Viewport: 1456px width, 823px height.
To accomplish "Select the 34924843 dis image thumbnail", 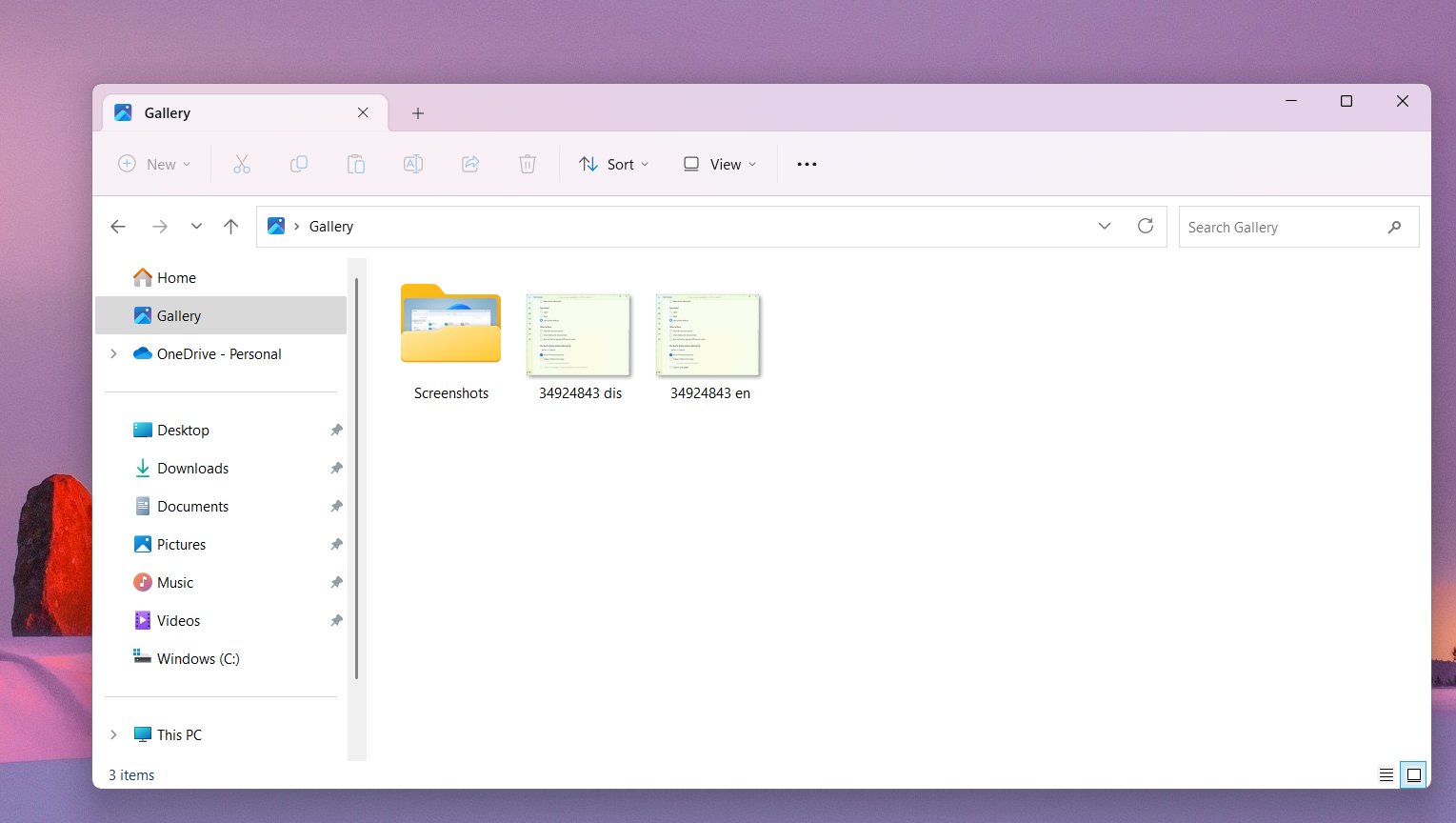I will 579,335.
